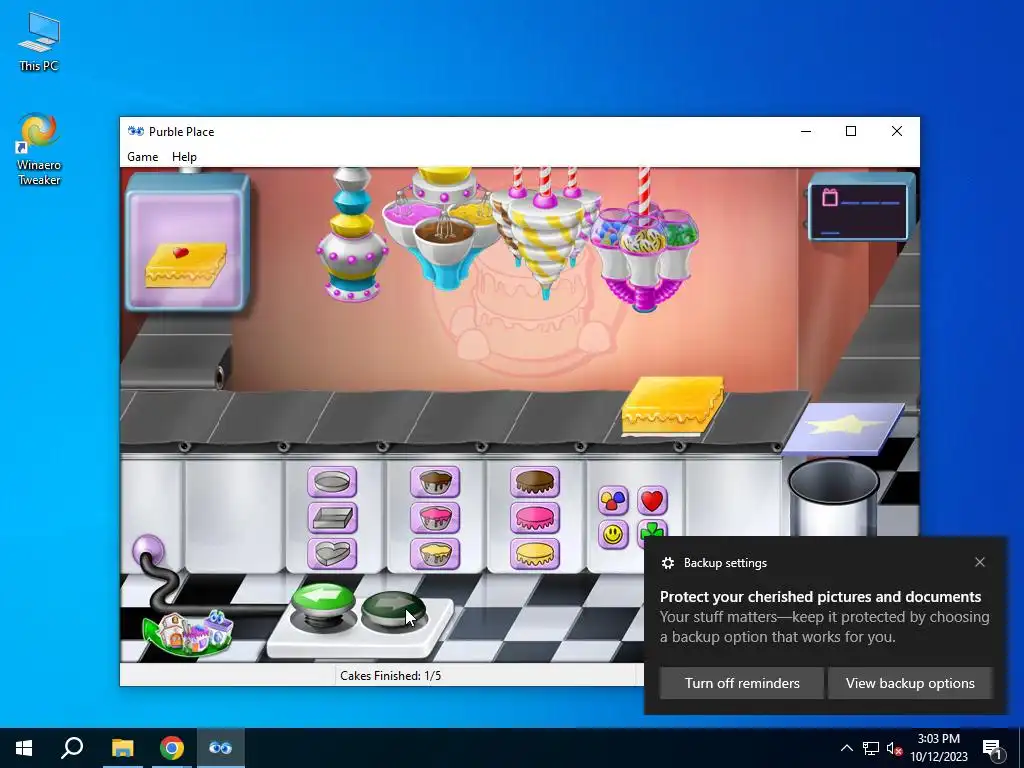The width and height of the screenshot is (1024, 768).
Task: Open network status tray icon
Action: coord(871,748)
